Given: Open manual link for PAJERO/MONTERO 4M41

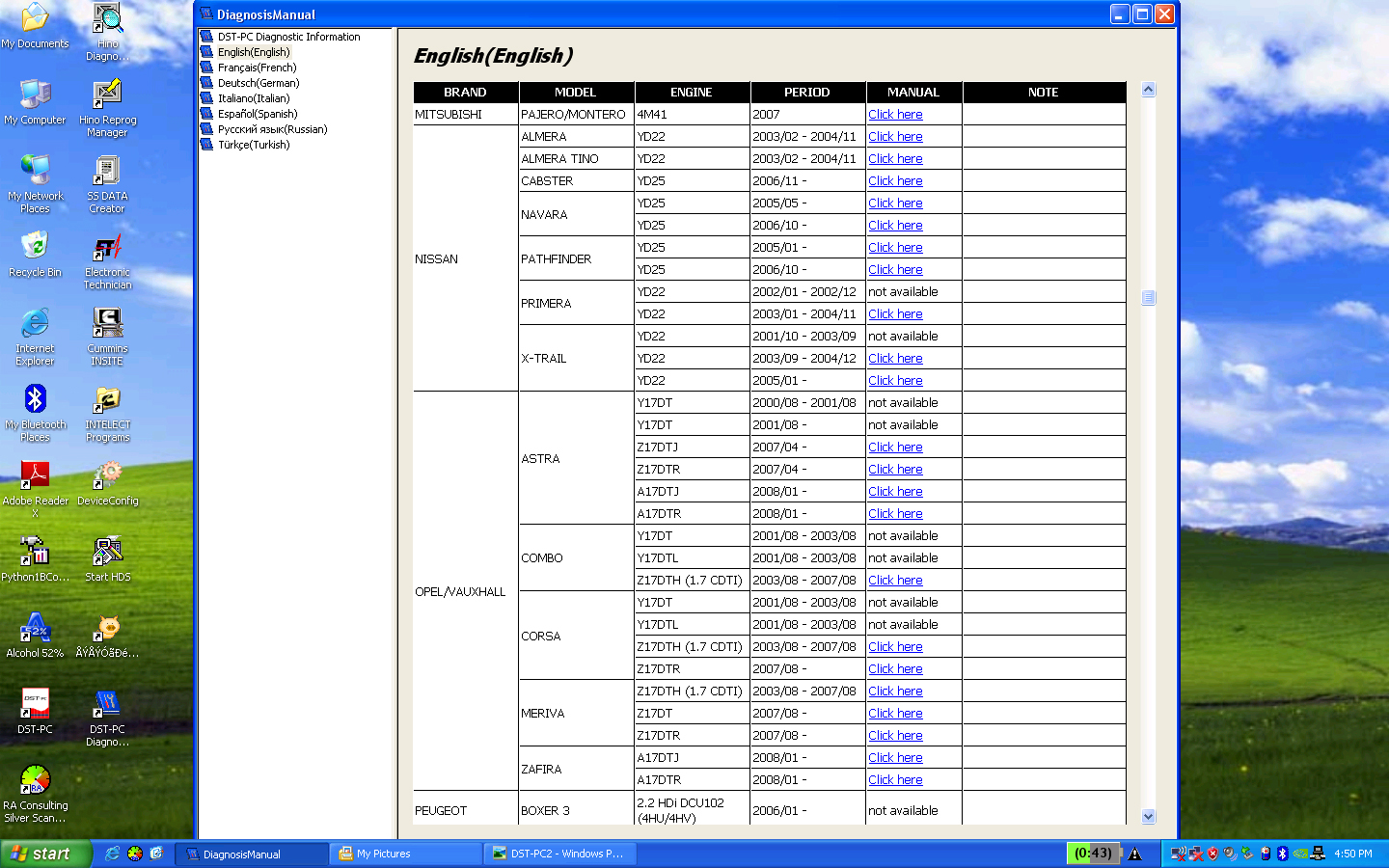Looking at the screenshot, I should (895, 114).
